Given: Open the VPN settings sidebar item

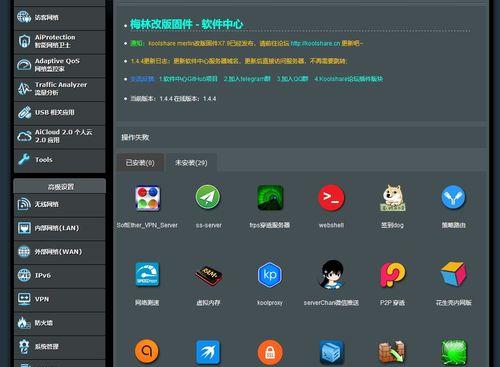Looking at the screenshot, I should 60,299.
